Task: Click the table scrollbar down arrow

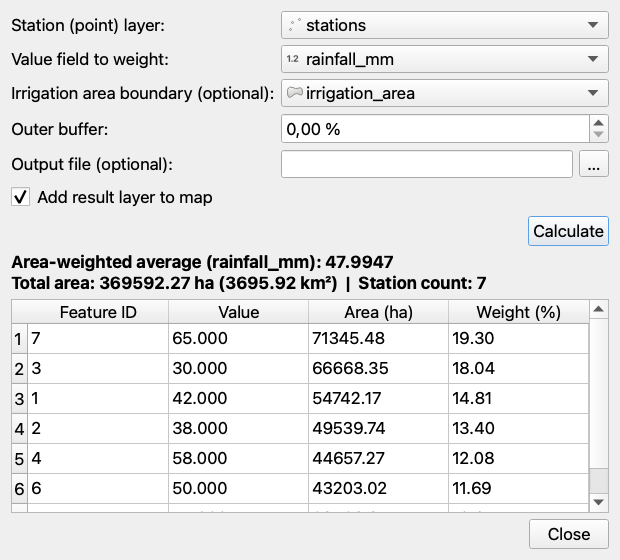Action: tap(599, 502)
